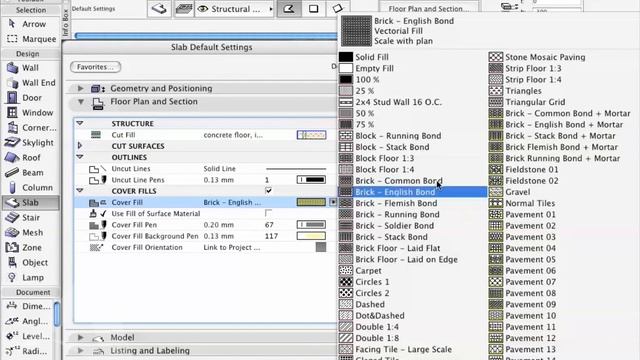Image resolution: width=640 pixels, height=360 pixels.
Task: Activate the Object tool
Action: pos(30,262)
